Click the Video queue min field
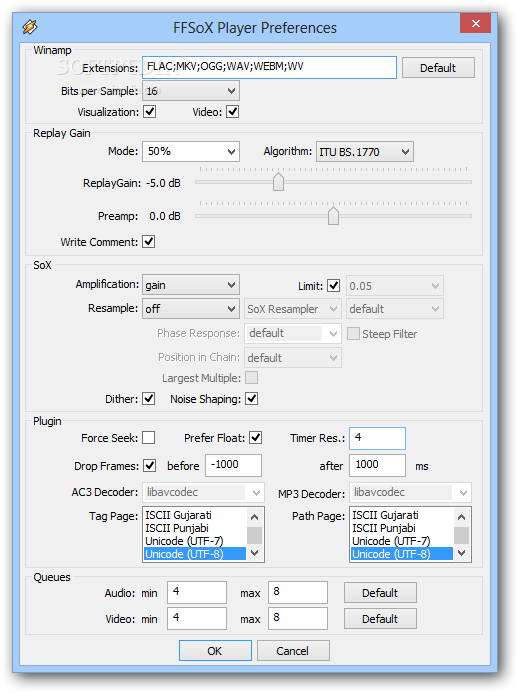Viewport: 518px width, 693px height. [197, 618]
